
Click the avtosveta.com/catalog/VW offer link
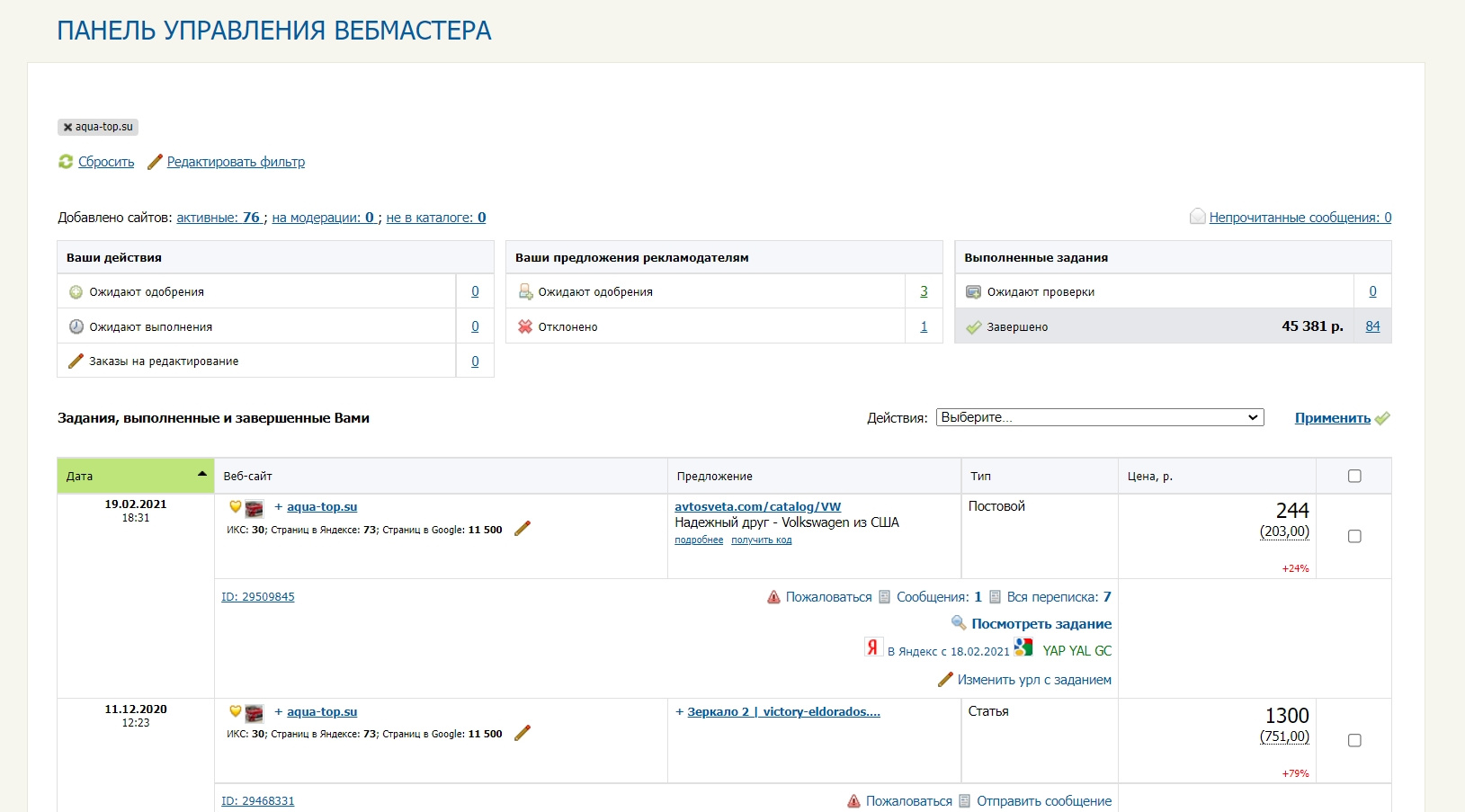tap(757, 507)
